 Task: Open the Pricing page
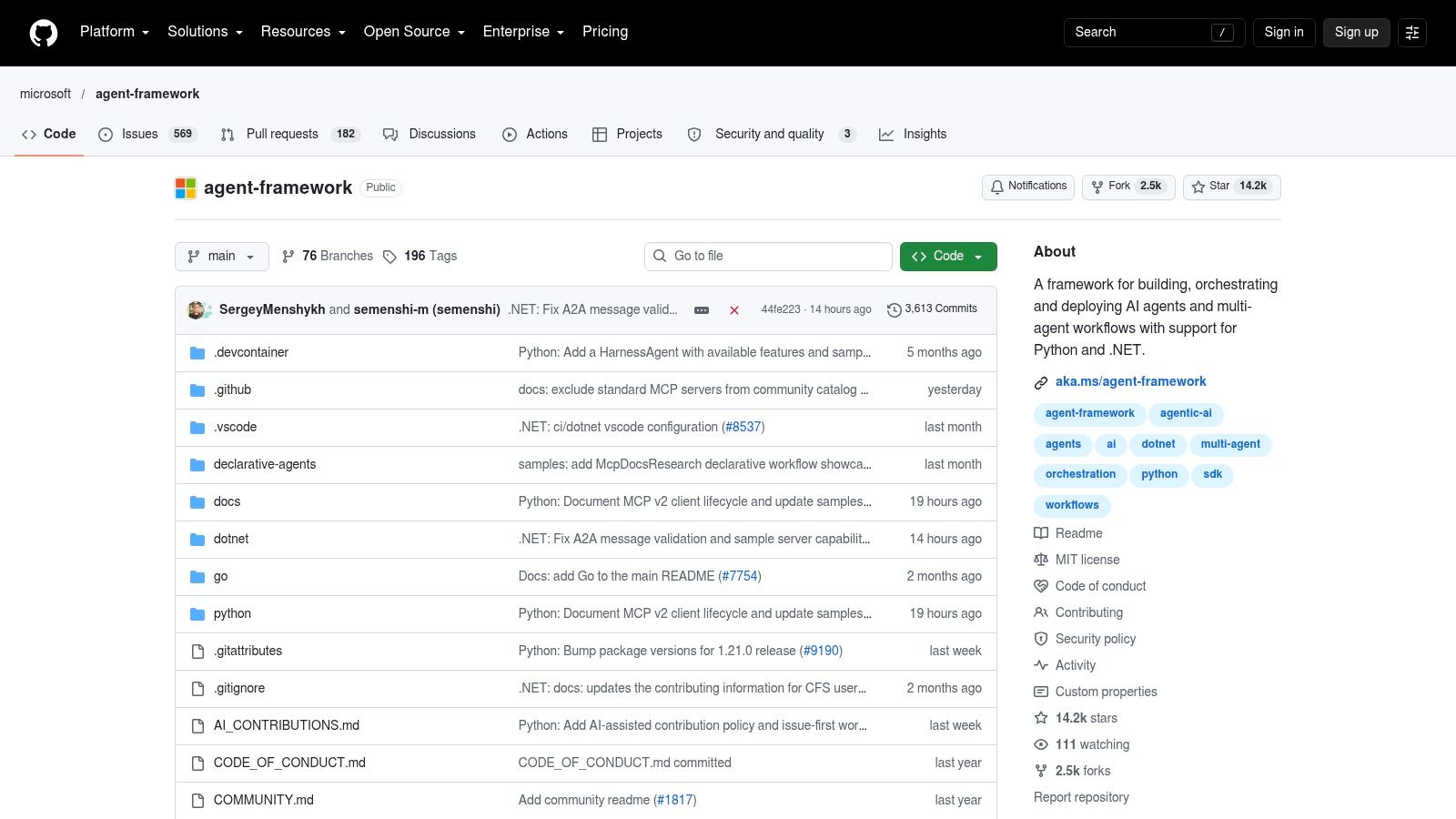[x=605, y=32]
